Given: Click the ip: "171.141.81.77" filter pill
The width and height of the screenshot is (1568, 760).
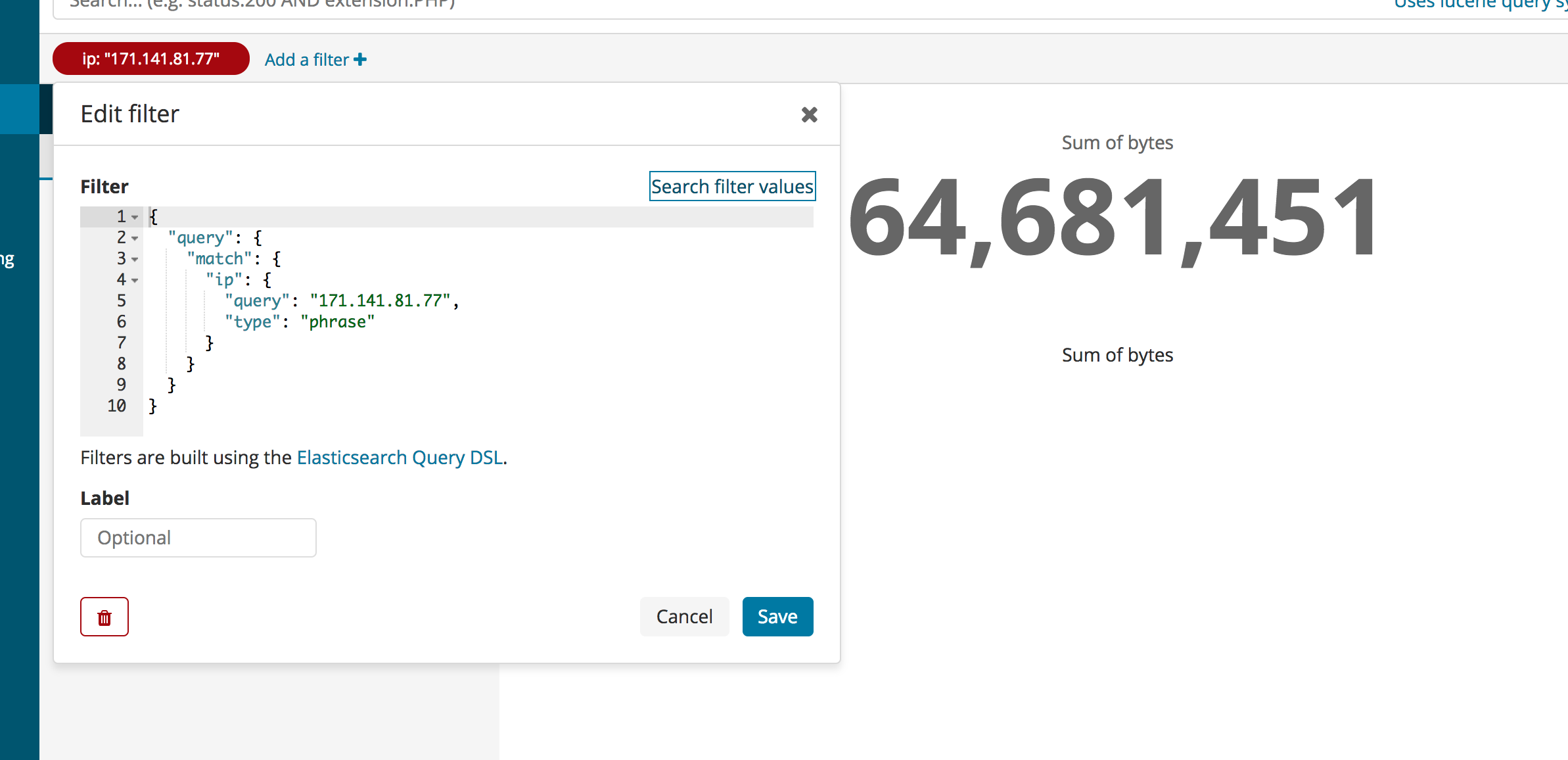Looking at the screenshot, I should tap(150, 59).
